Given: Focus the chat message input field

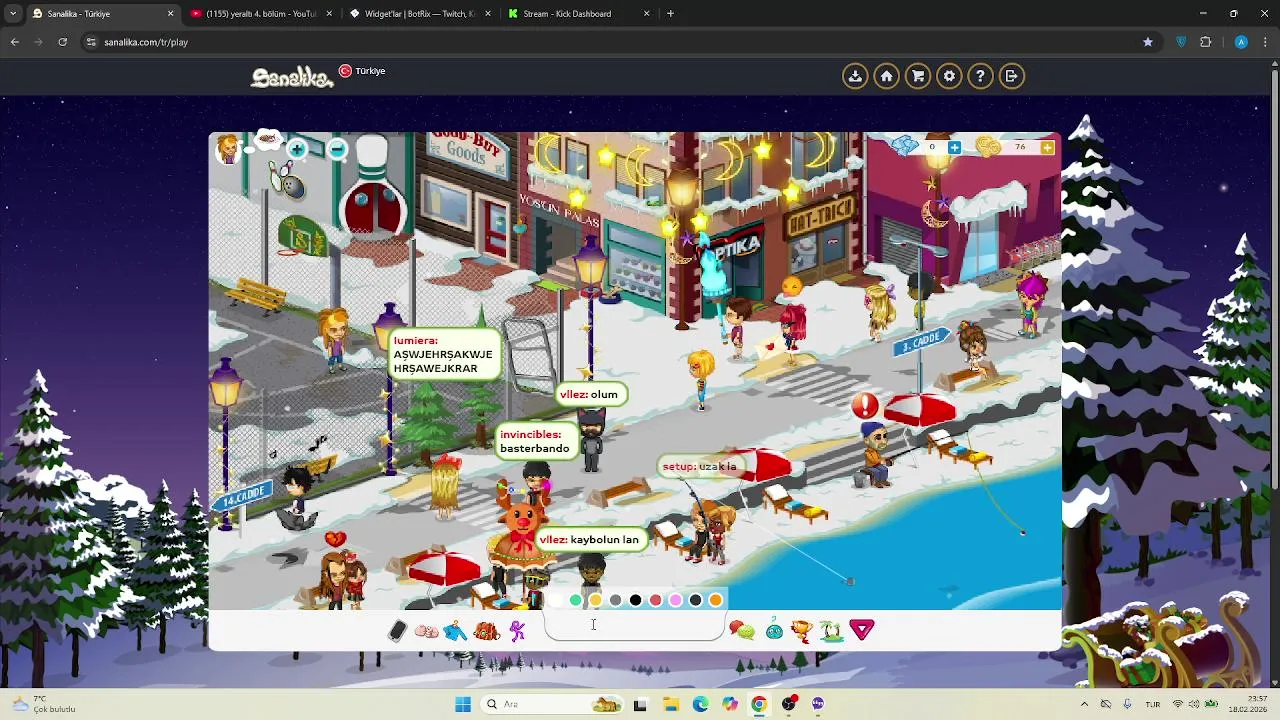Looking at the screenshot, I should point(634,626).
